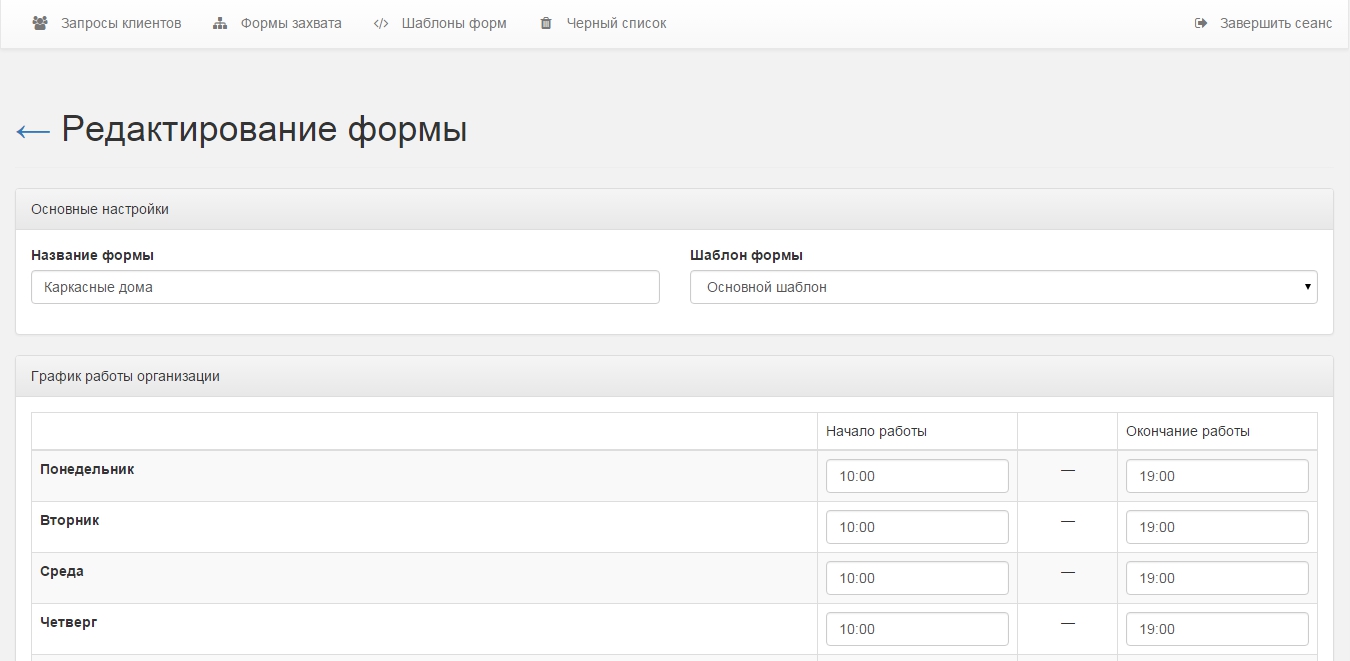The width and height of the screenshot is (1350, 661).
Task: Select the Вторник start time input
Action: coord(917,527)
